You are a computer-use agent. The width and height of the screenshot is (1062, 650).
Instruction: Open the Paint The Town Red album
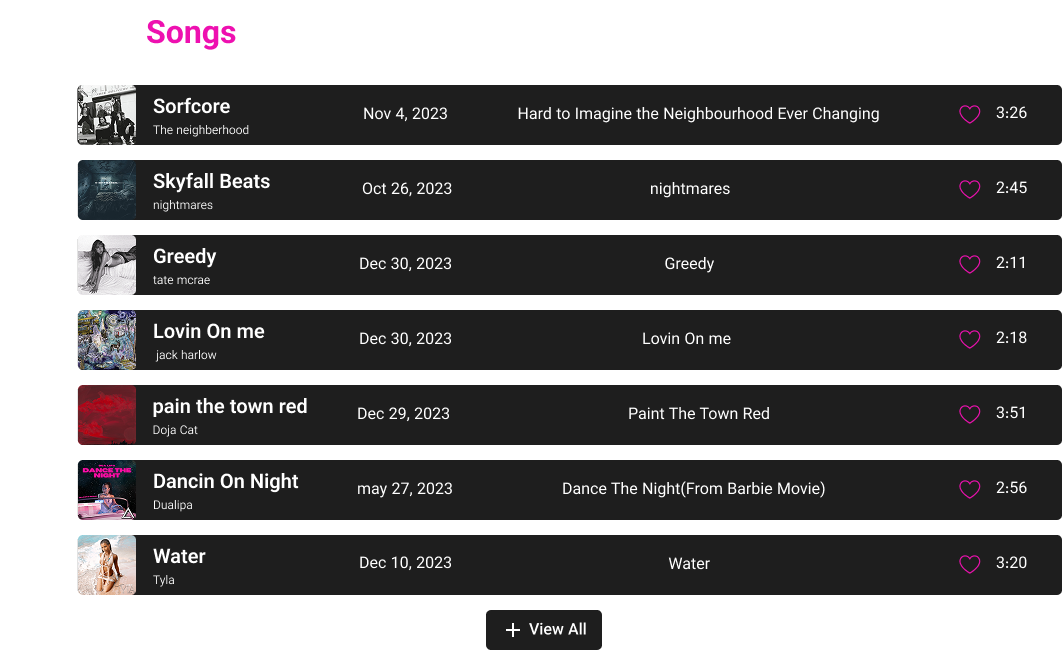tap(699, 414)
